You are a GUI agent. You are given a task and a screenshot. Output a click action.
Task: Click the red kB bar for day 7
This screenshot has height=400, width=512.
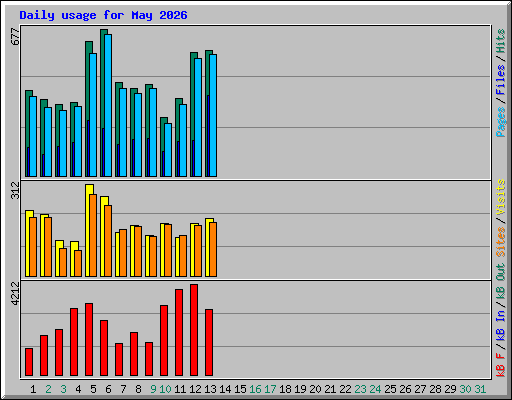(119, 360)
